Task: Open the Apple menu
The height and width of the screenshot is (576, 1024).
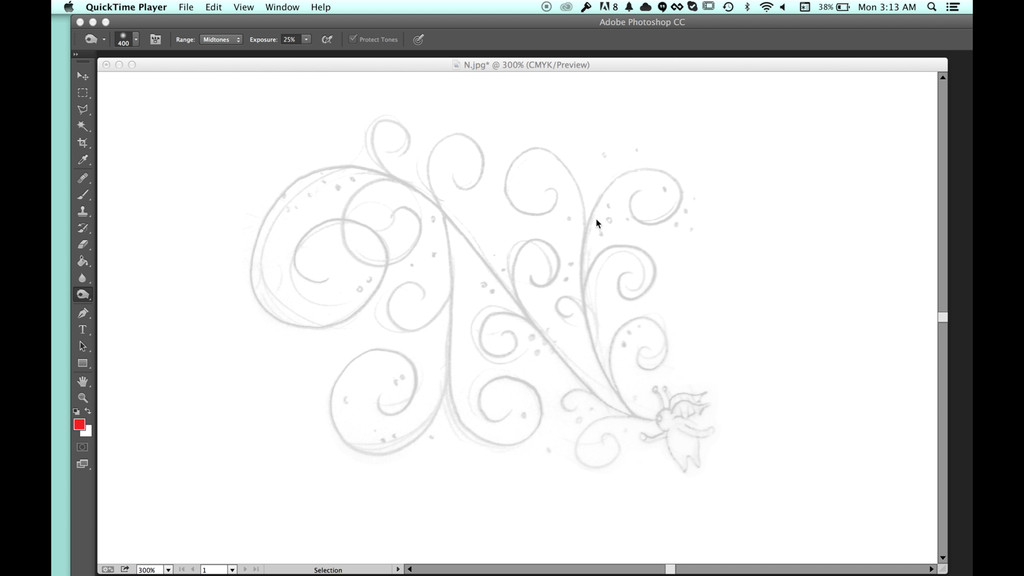Action: (x=69, y=7)
